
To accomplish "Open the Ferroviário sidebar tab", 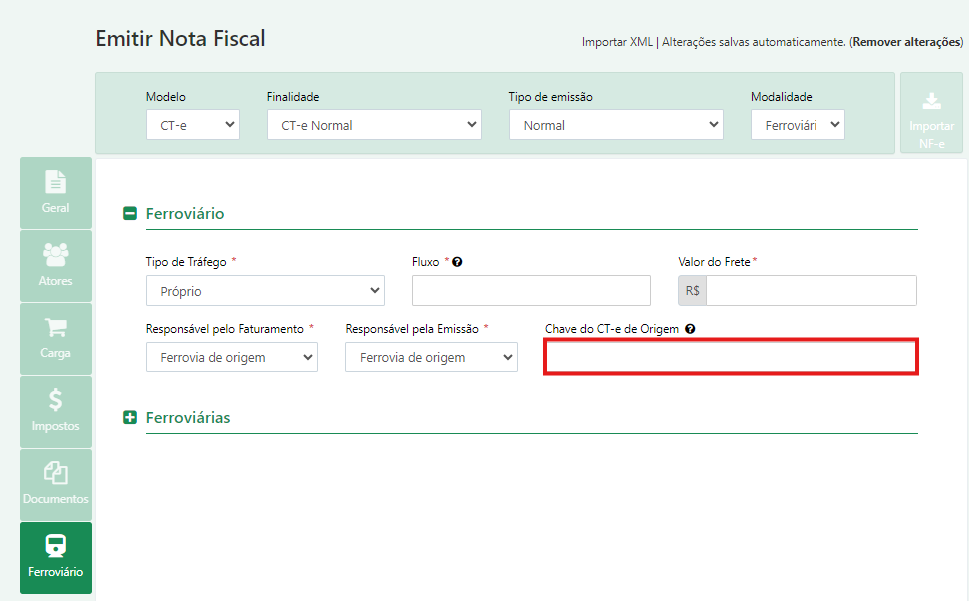I will [56, 558].
